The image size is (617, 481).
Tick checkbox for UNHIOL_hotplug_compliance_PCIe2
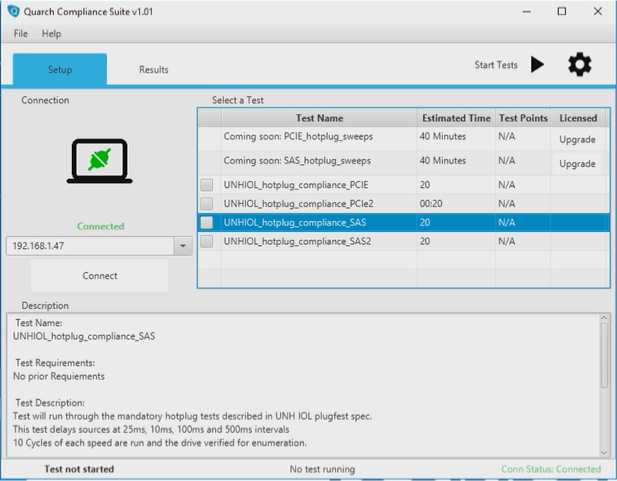tap(207, 204)
